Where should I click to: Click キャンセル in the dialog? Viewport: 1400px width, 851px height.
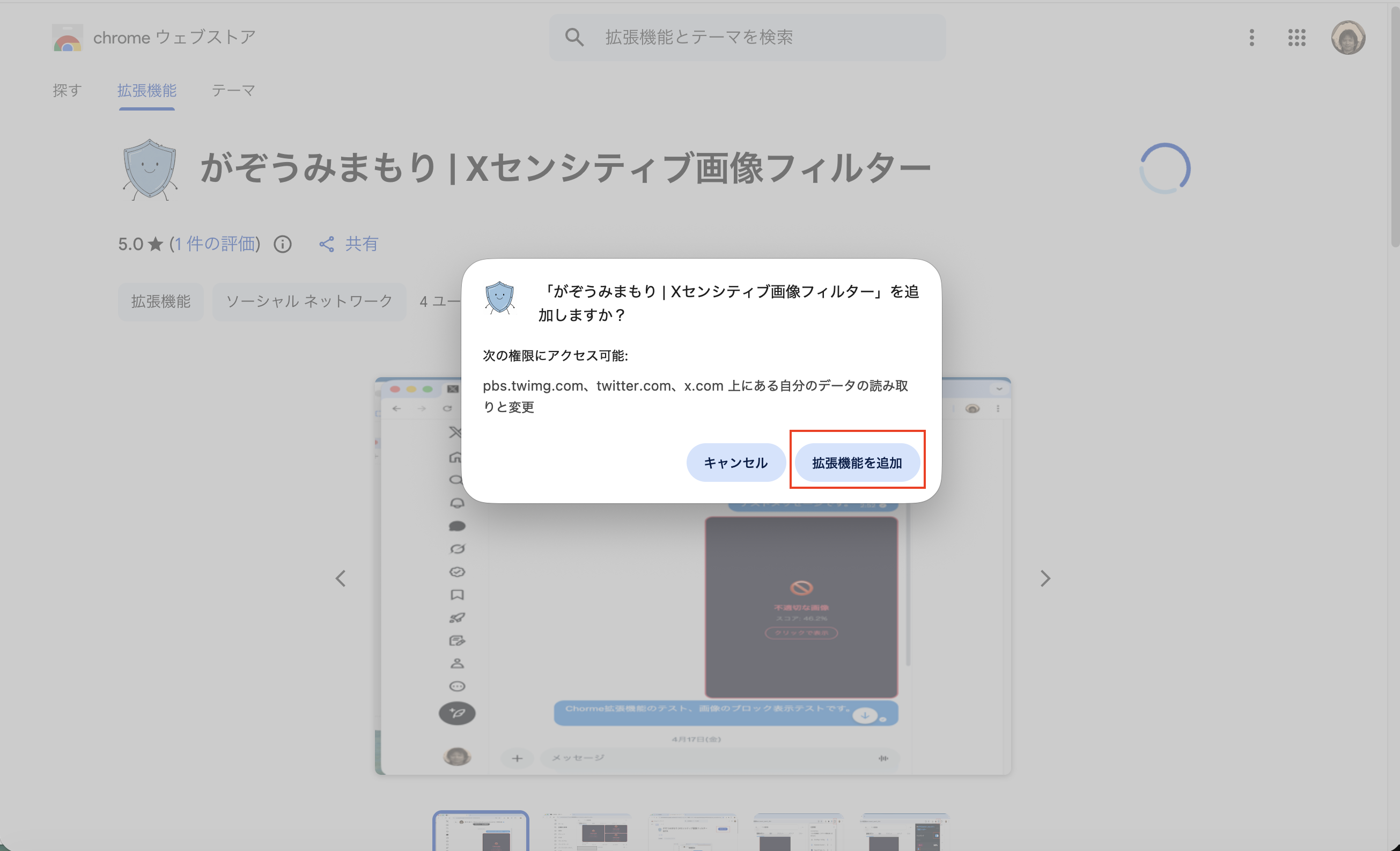[x=736, y=462]
